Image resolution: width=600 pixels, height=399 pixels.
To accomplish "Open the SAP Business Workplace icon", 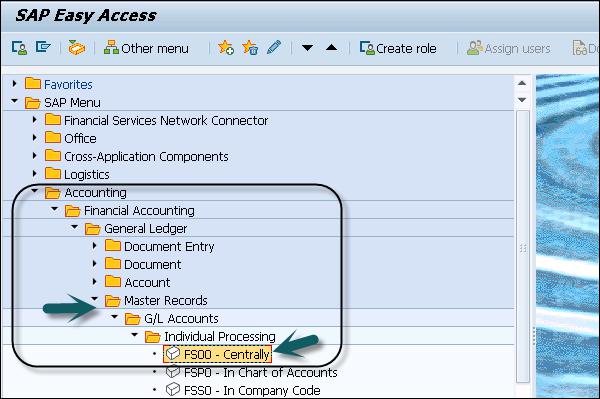I will 77,48.
